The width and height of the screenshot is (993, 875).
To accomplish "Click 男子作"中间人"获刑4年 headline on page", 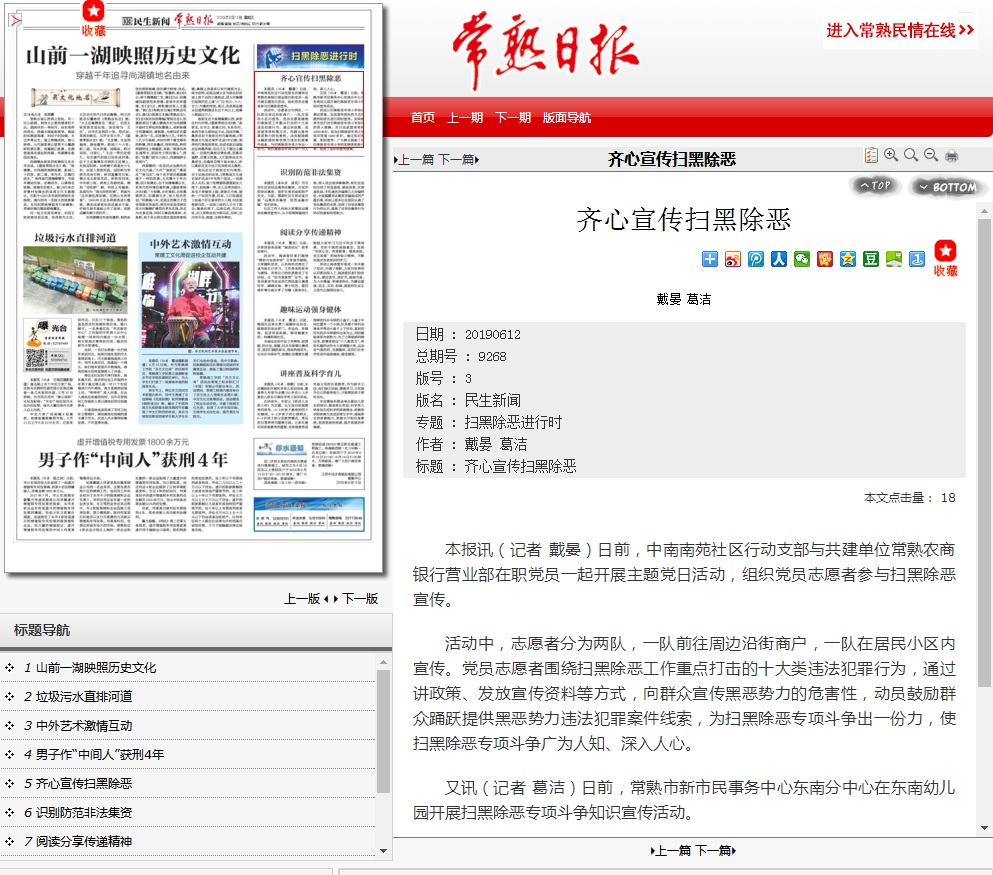I will (133, 460).
